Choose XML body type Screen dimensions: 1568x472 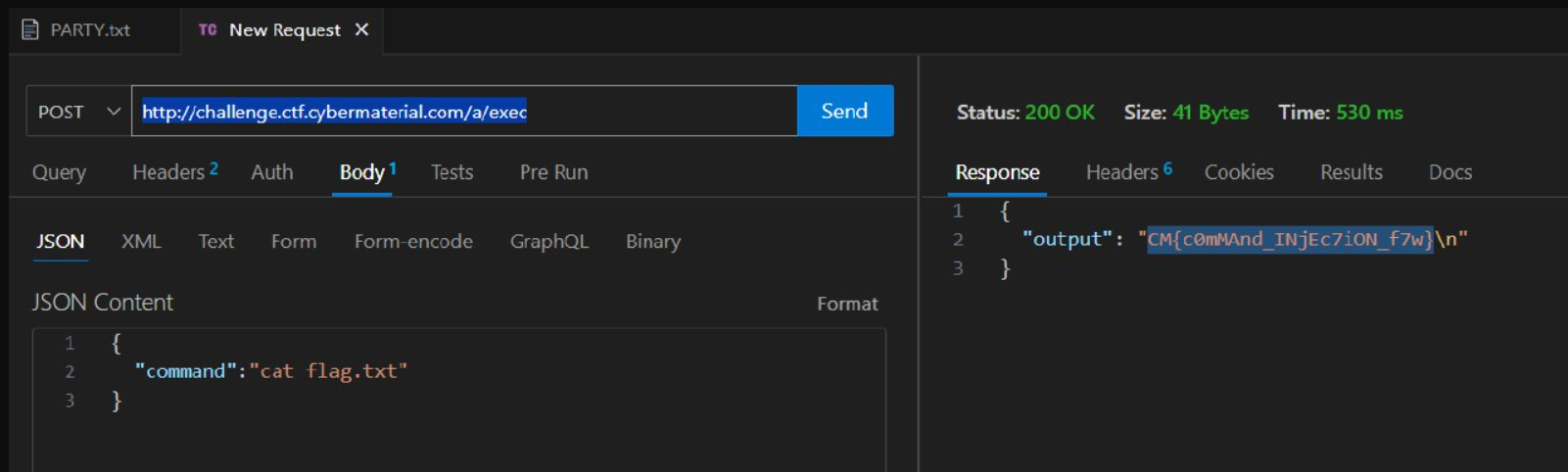coord(141,241)
